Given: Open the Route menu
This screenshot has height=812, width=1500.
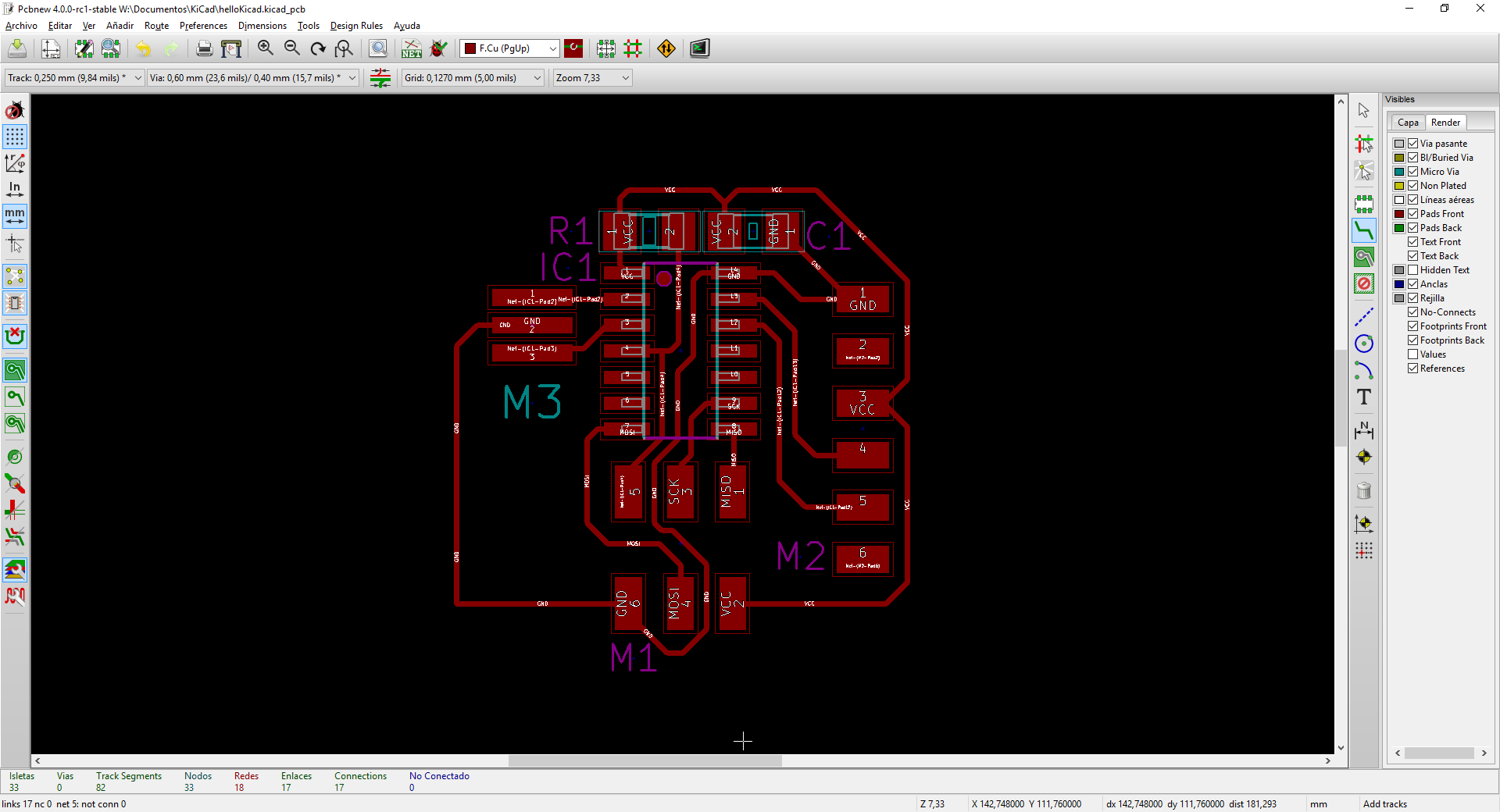Looking at the screenshot, I should (156, 26).
